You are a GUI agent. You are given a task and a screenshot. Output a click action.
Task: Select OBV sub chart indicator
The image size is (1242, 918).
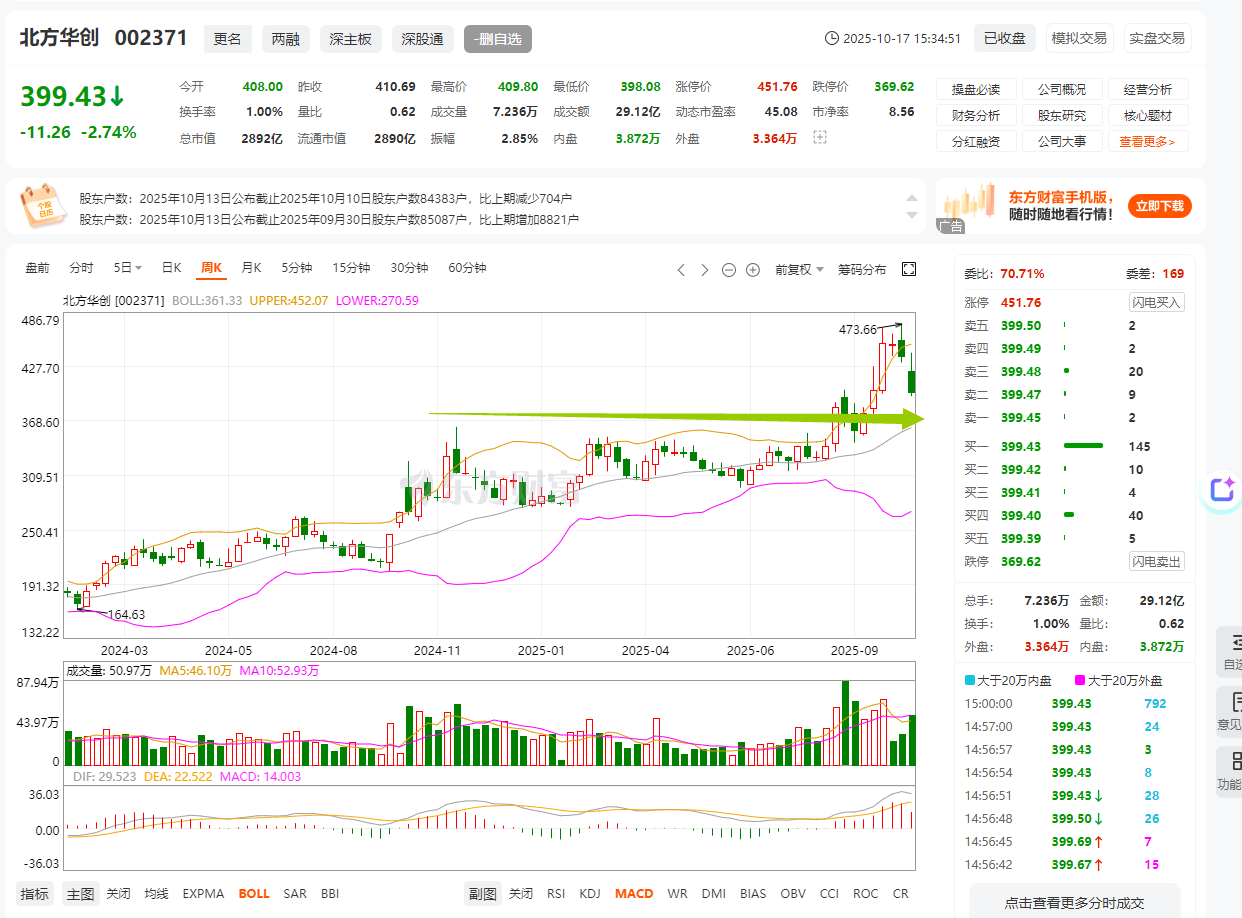point(793,893)
